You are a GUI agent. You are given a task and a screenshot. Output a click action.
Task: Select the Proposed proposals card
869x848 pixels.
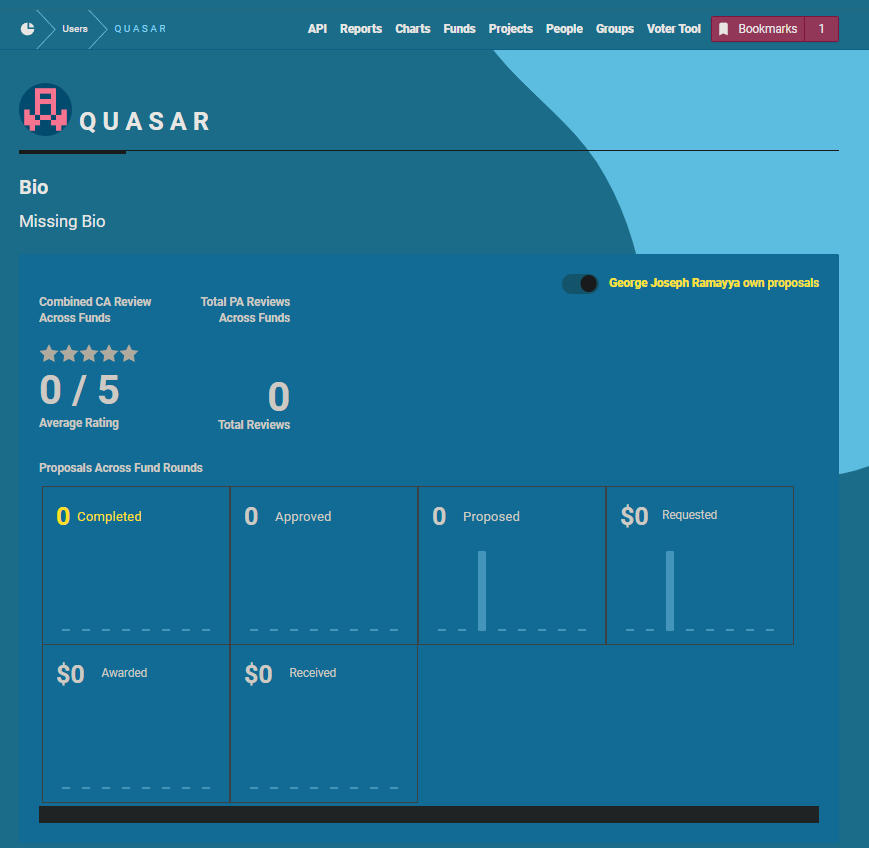[x=512, y=565]
